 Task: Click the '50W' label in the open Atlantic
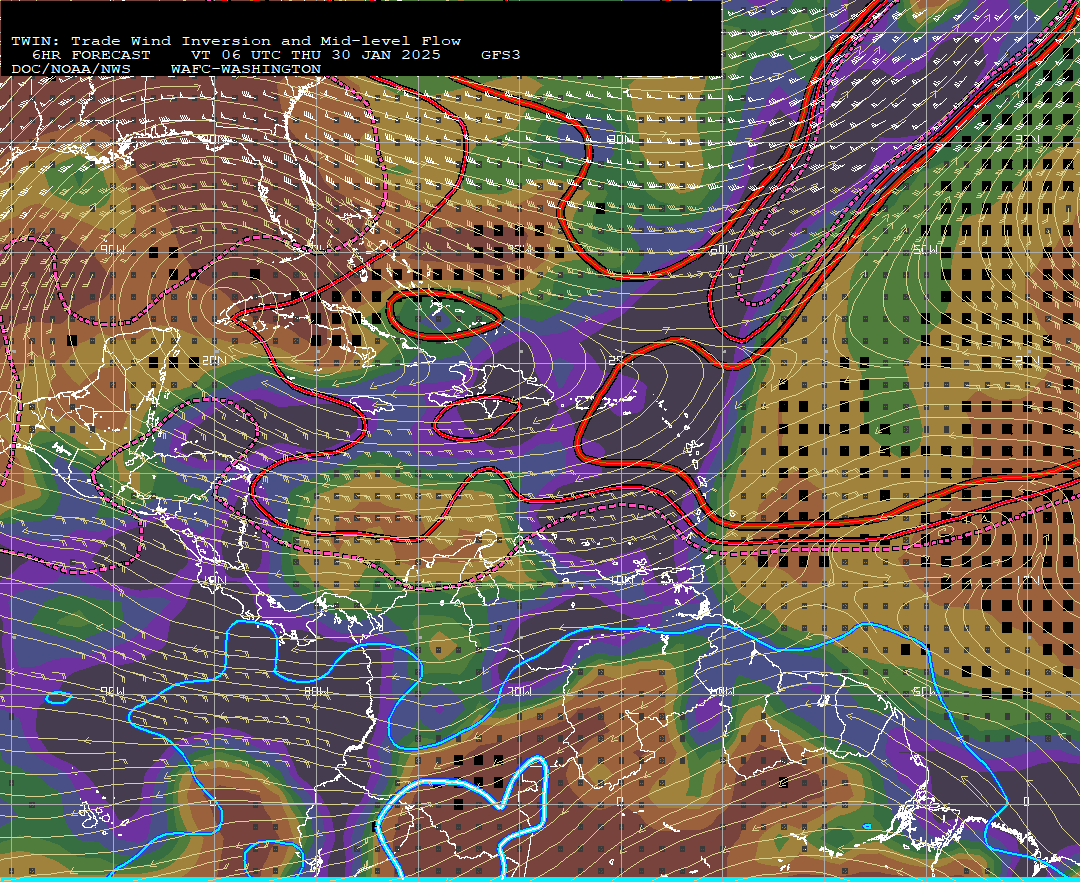pyautogui.click(x=926, y=249)
